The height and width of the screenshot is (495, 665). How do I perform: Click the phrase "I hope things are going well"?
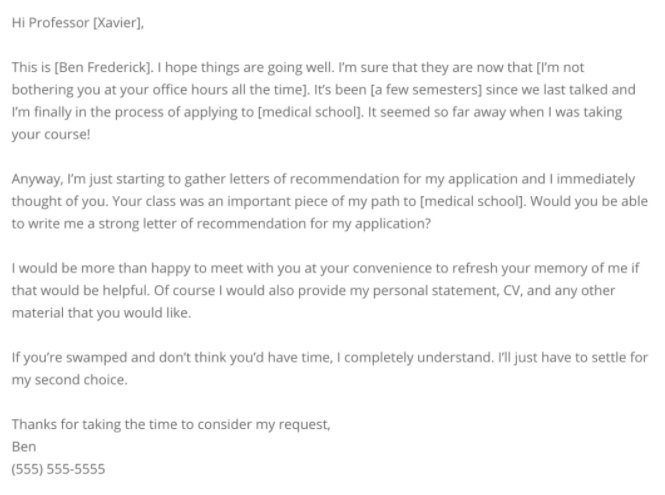coord(246,67)
